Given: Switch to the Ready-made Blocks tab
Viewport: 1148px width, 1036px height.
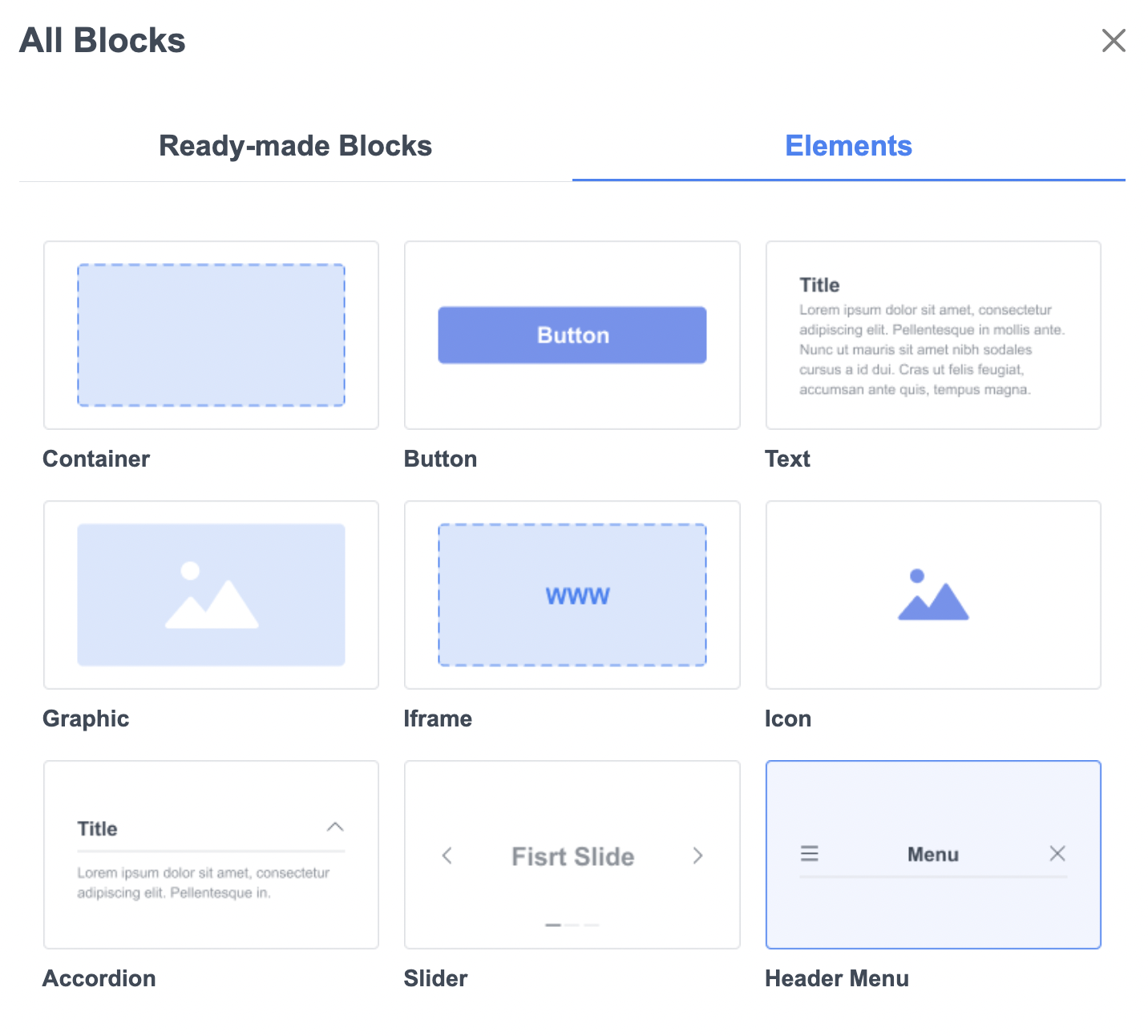Looking at the screenshot, I should coord(295,146).
